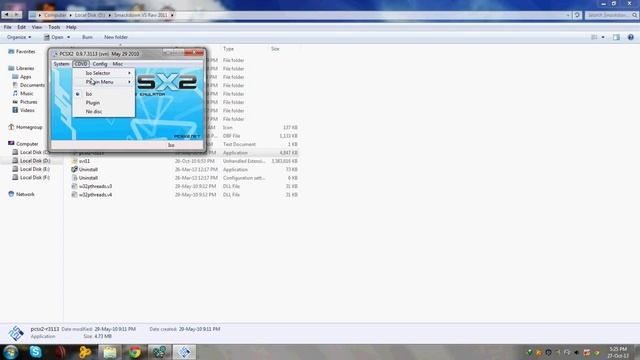Toggle the preview pane icon

pyautogui.click(x=616, y=37)
